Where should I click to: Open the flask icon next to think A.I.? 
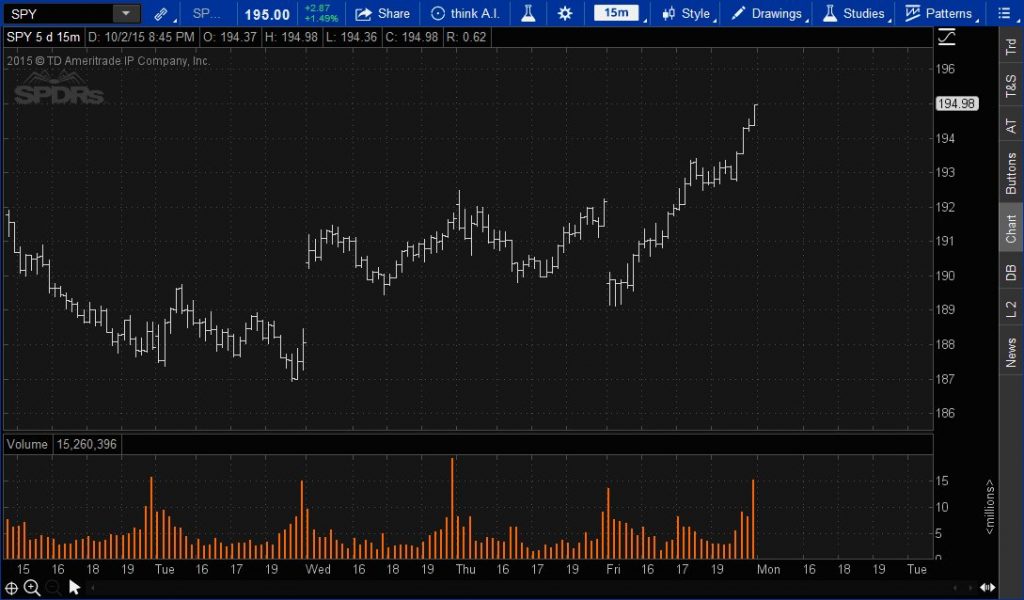pyautogui.click(x=528, y=14)
